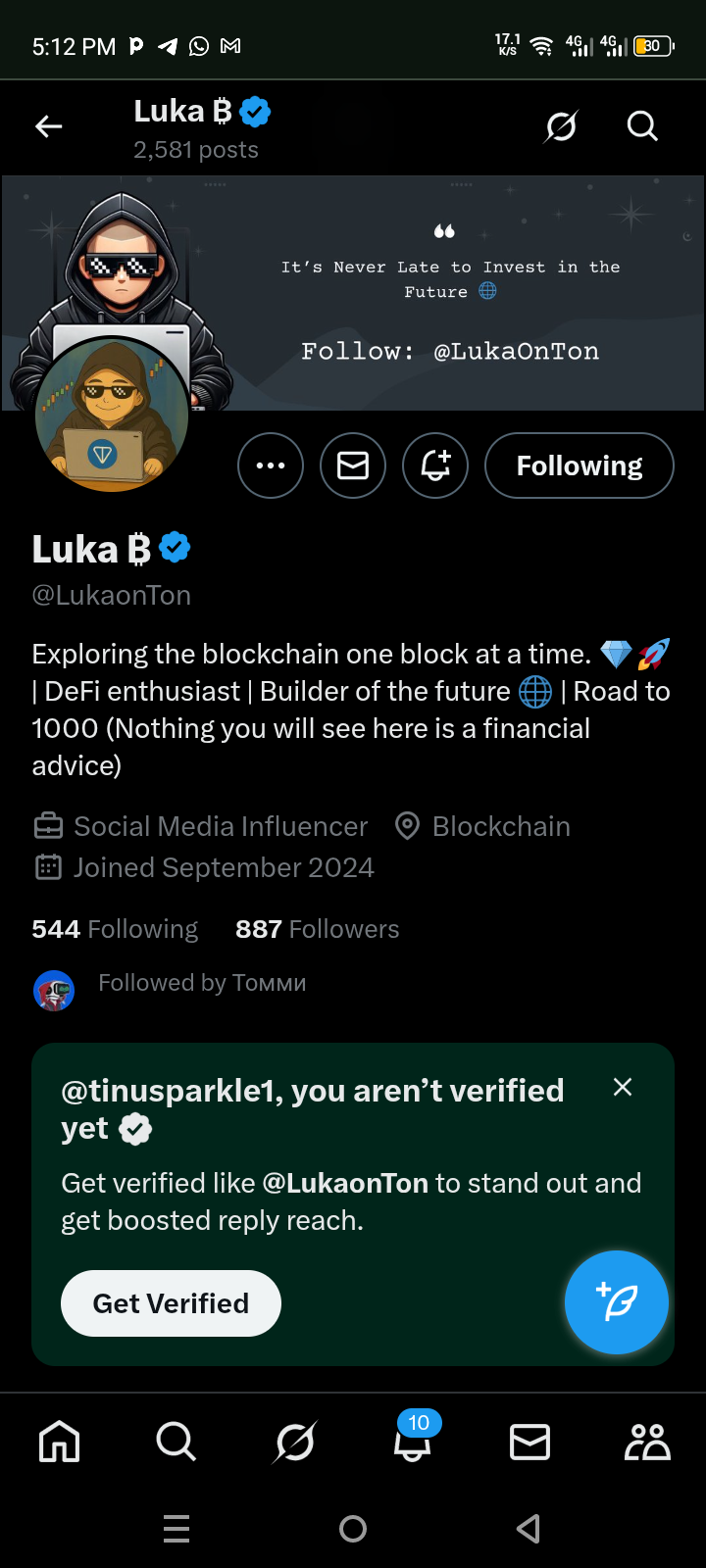This screenshot has width=706, height=1568.
Task: Open Search tab in bottom navigation
Action: 176,1442
